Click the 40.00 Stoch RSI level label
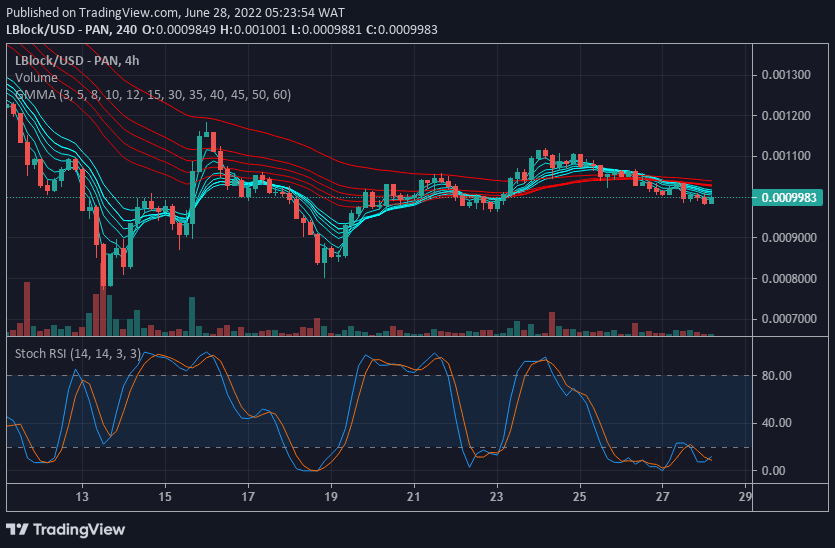The width and height of the screenshot is (835, 548). click(x=776, y=423)
